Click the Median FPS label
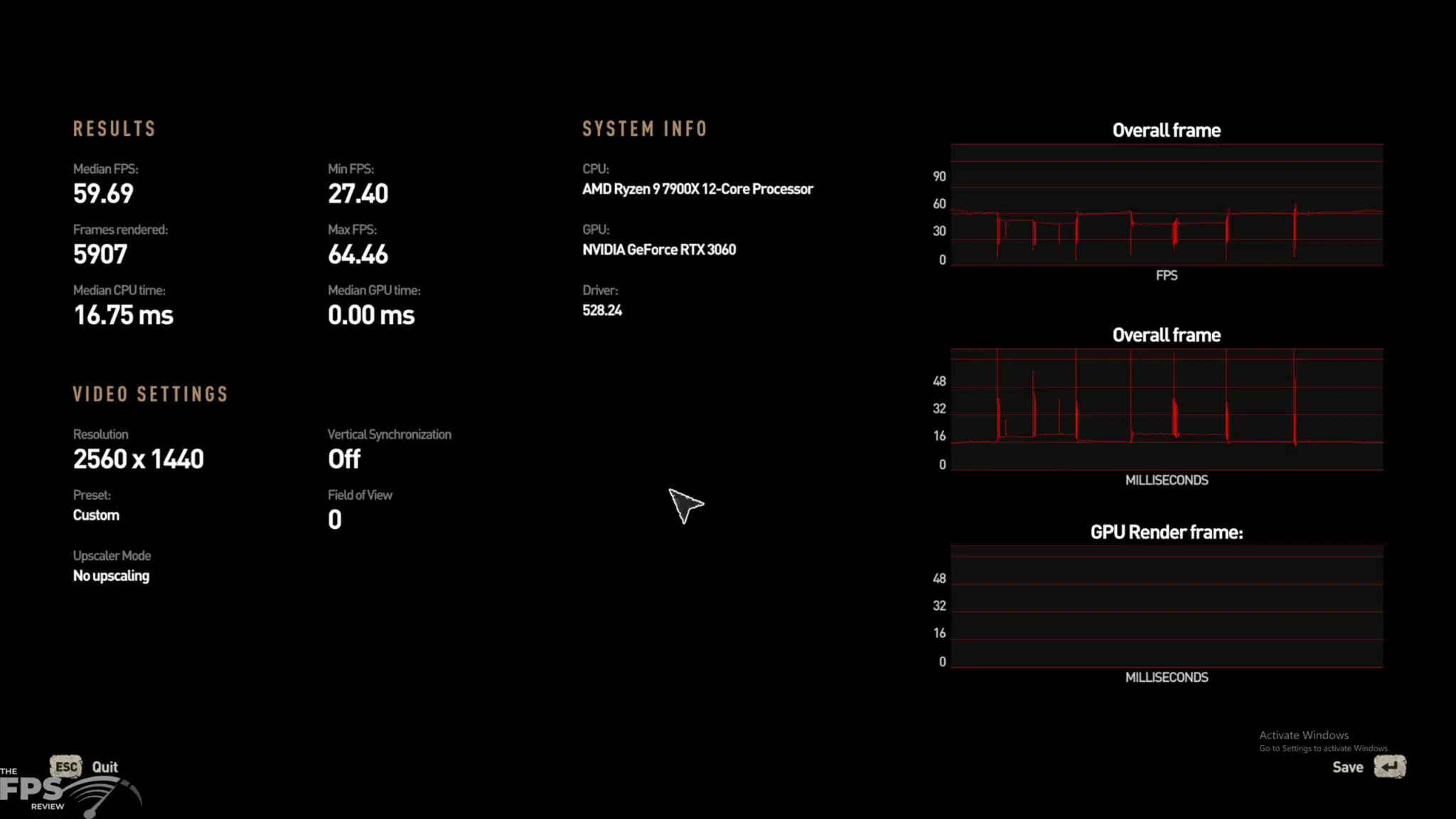 pos(106,169)
